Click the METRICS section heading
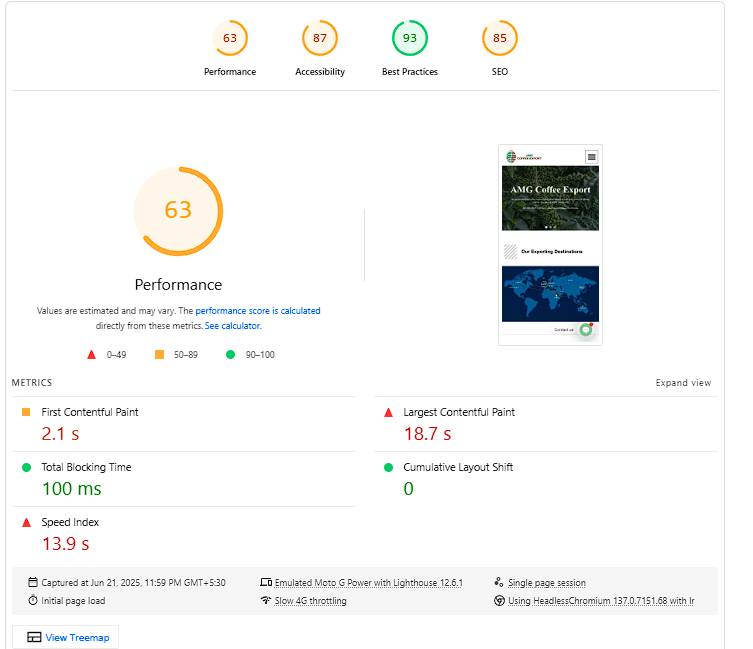 coord(32,383)
